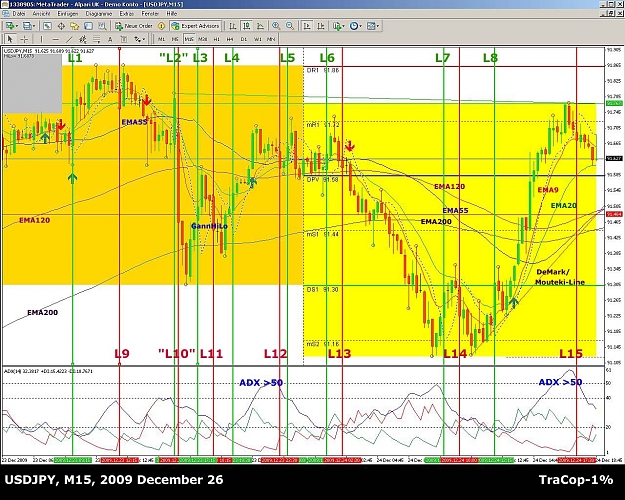Image resolution: width=625 pixels, height=500 pixels.
Task: Restore the inner chart window
Action: 610,13
